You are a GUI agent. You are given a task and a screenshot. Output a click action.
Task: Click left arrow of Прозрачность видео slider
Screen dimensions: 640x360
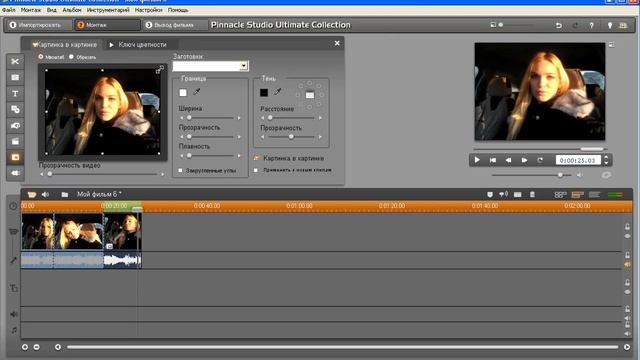42,174
